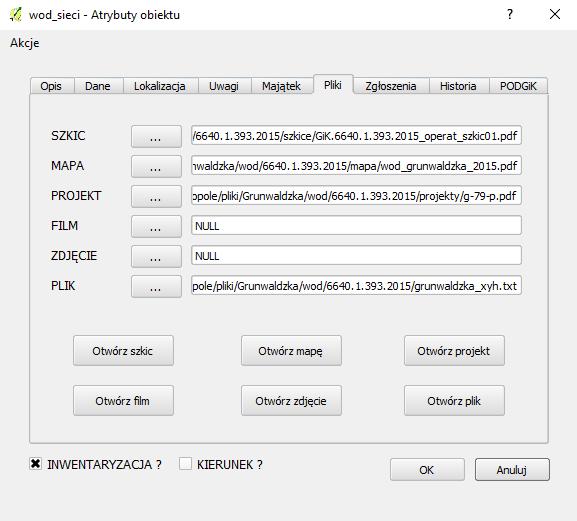Click Otwórz plik button
Image resolution: width=577 pixels, height=521 pixels.
tap(454, 401)
